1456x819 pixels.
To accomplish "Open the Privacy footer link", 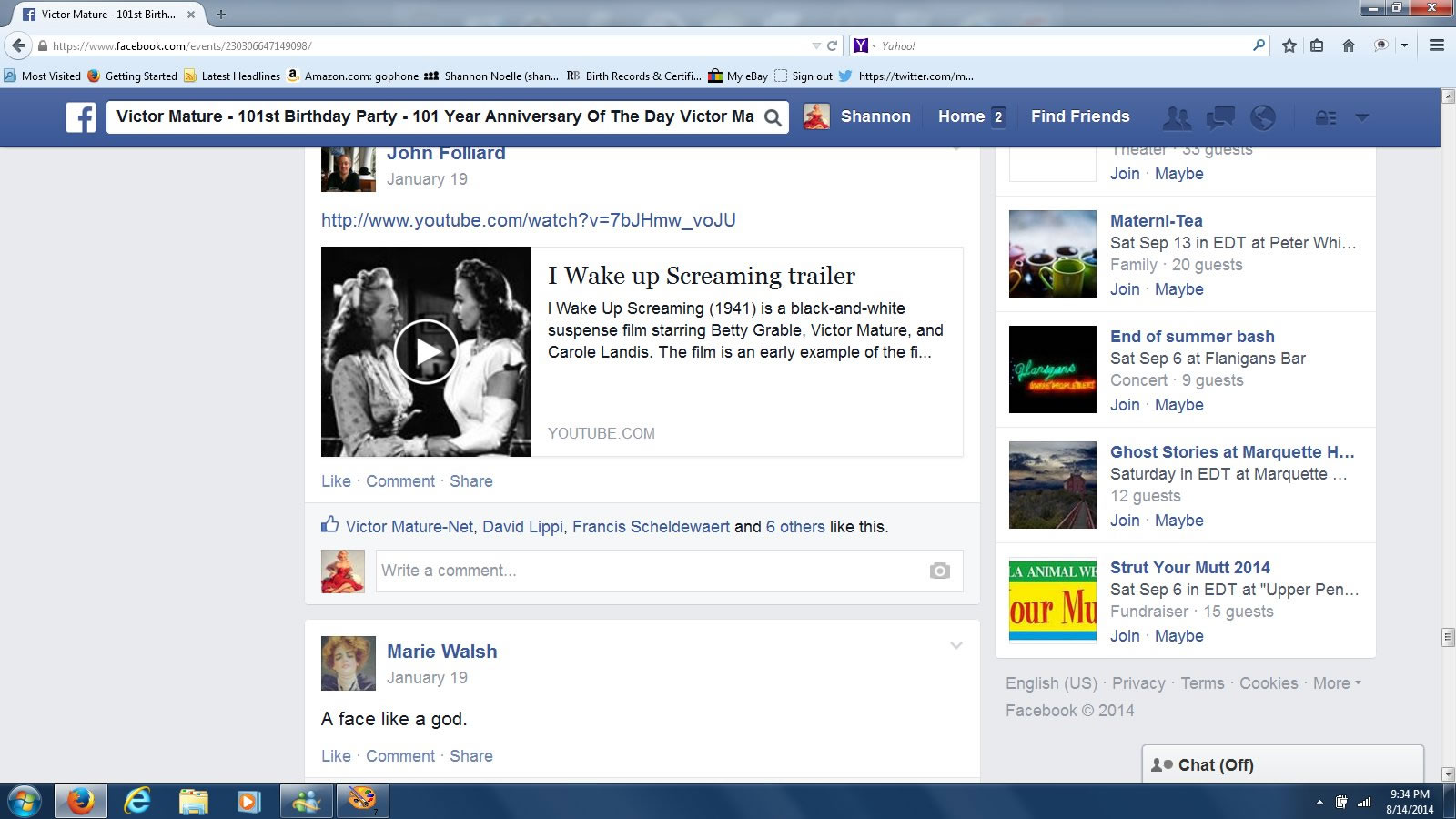I will tap(1138, 683).
